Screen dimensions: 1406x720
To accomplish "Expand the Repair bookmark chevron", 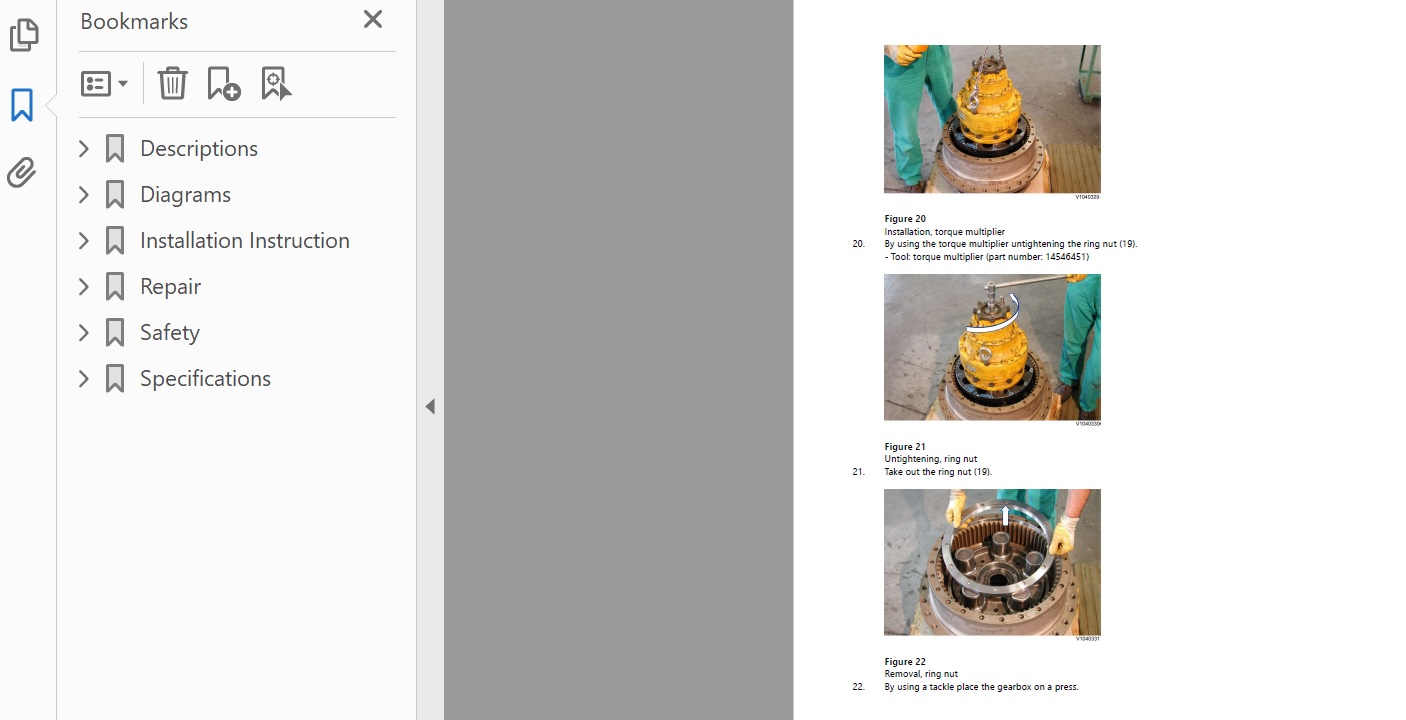I will coord(84,287).
